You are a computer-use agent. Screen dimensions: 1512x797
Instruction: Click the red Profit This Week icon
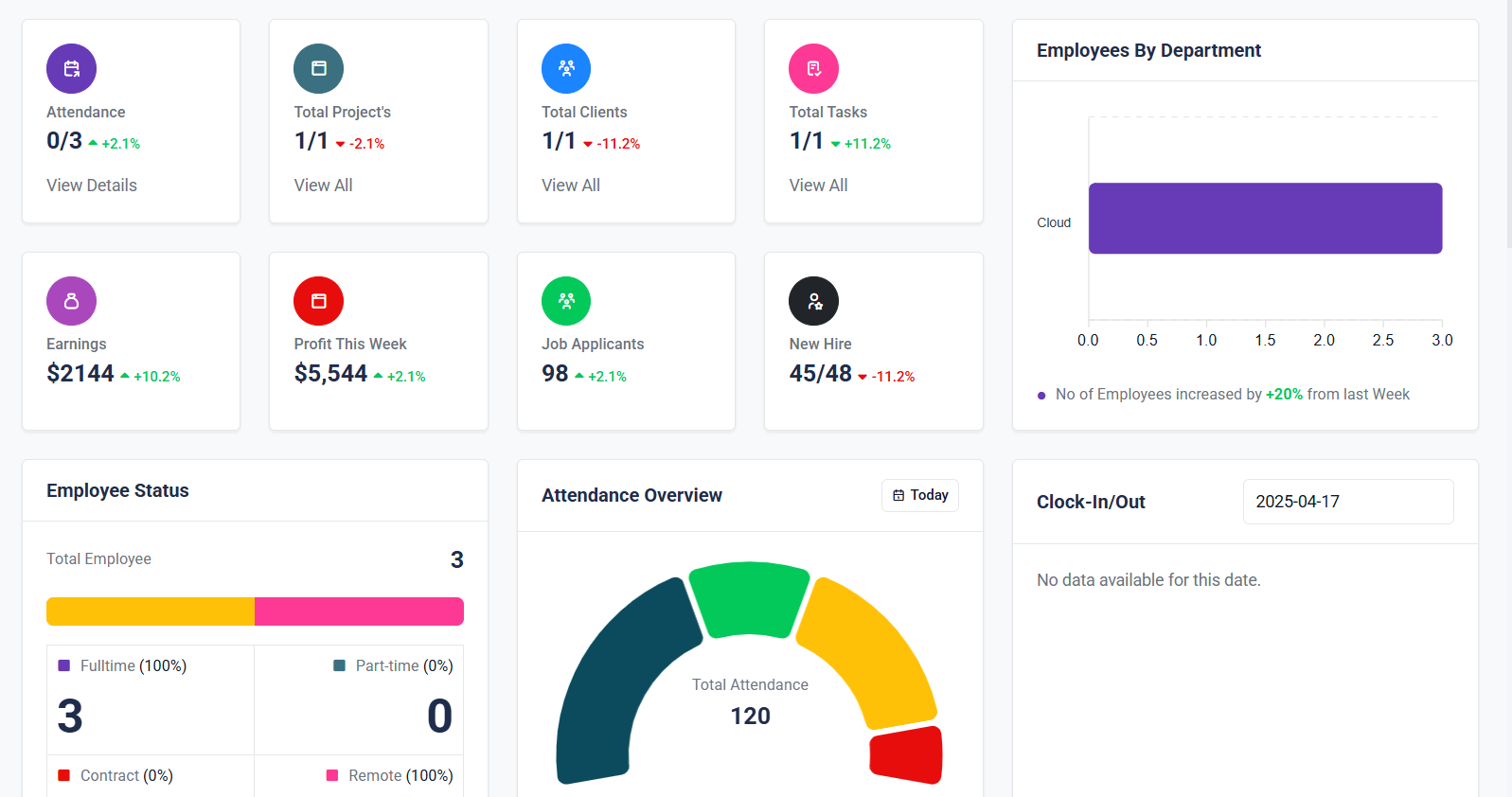pyautogui.click(x=318, y=301)
